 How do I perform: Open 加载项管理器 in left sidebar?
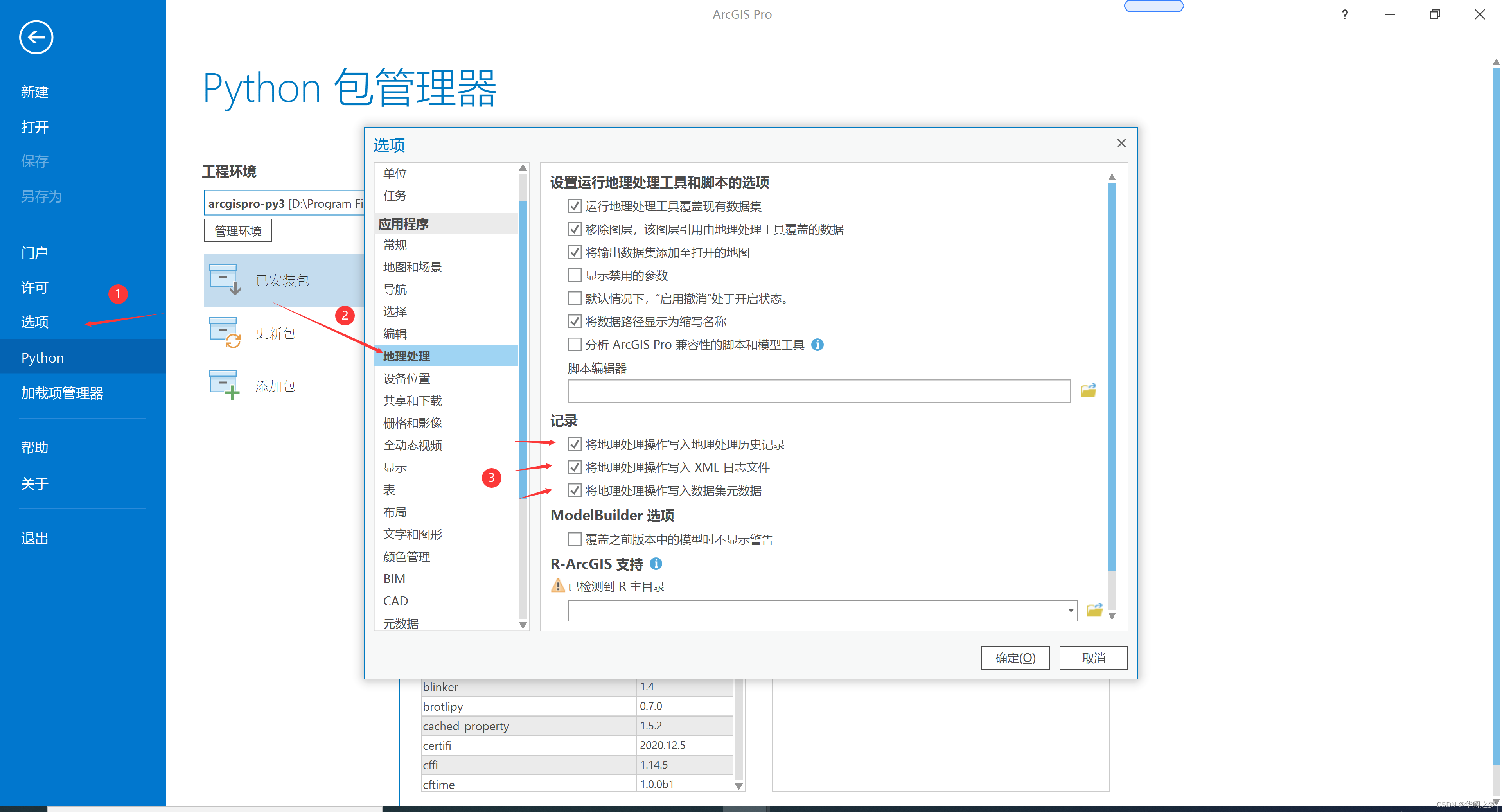[x=62, y=393]
